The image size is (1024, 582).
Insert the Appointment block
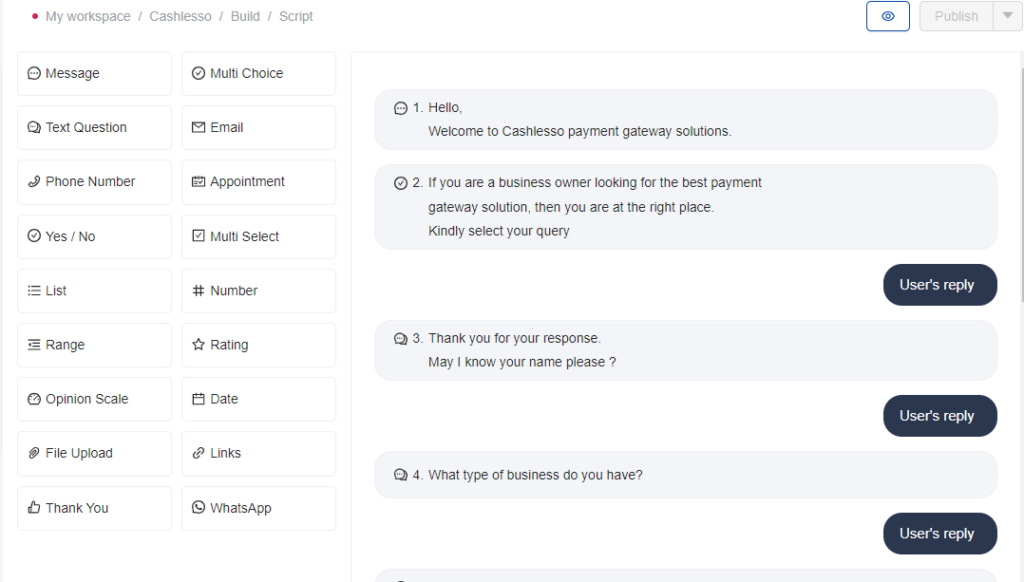(259, 182)
